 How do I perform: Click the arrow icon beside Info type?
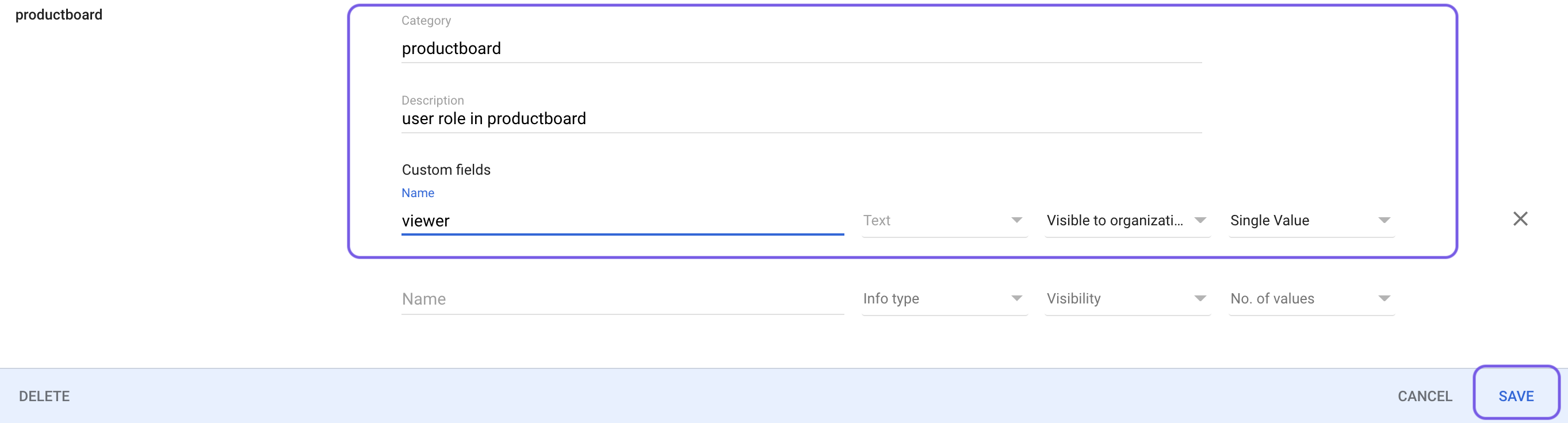pyautogui.click(x=1016, y=298)
